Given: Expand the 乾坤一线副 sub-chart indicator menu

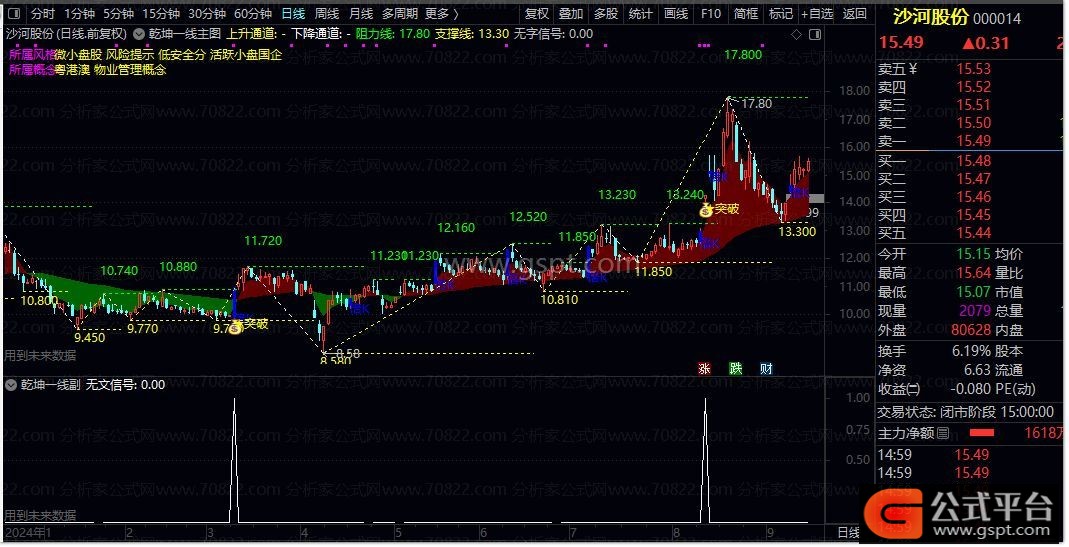Looking at the screenshot, I should tap(11, 384).
